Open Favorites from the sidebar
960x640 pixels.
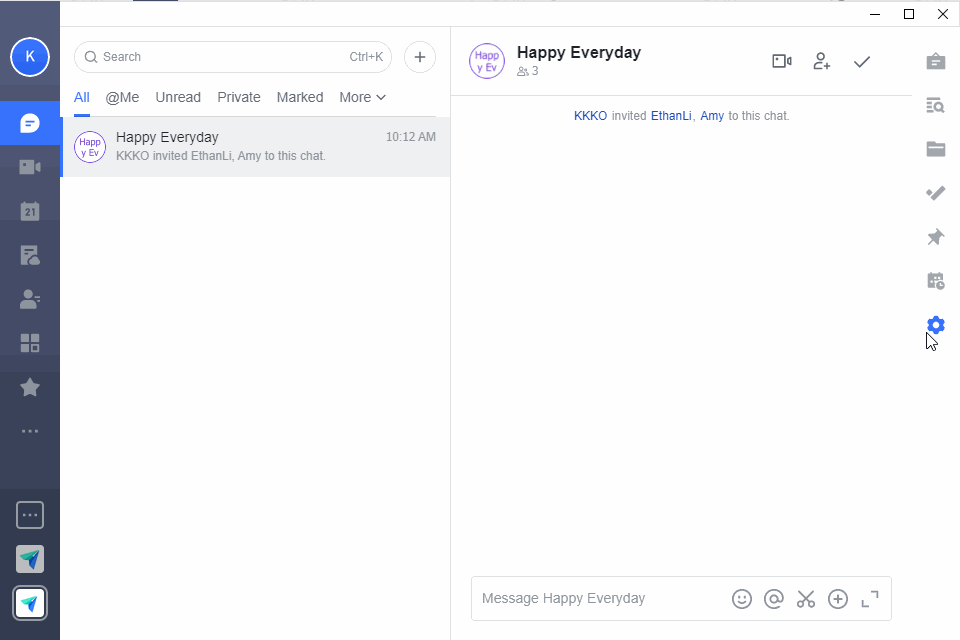pyautogui.click(x=30, y=387)
